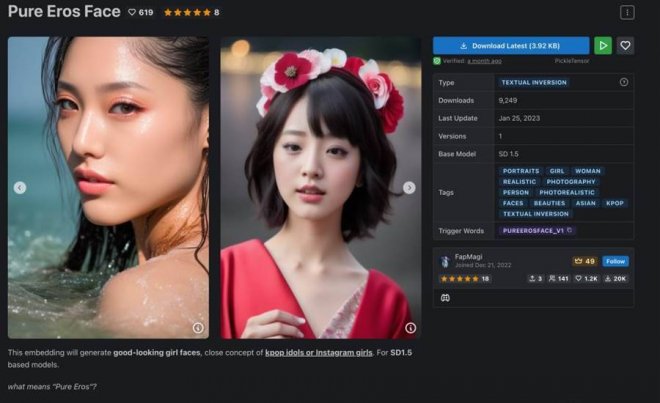Viewport: 660px width, 403px height.
Task: Select the KPOP tag
Action: point(614,203)
